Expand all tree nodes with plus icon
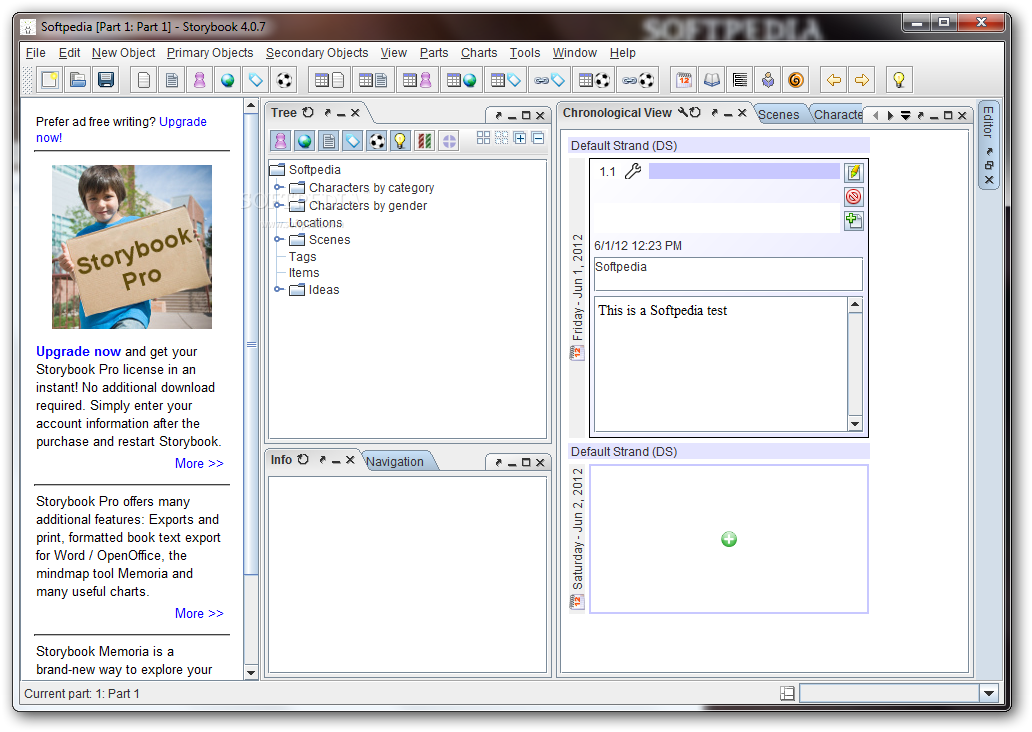The width and height of the screenshot is (1032, 732). 520,138
